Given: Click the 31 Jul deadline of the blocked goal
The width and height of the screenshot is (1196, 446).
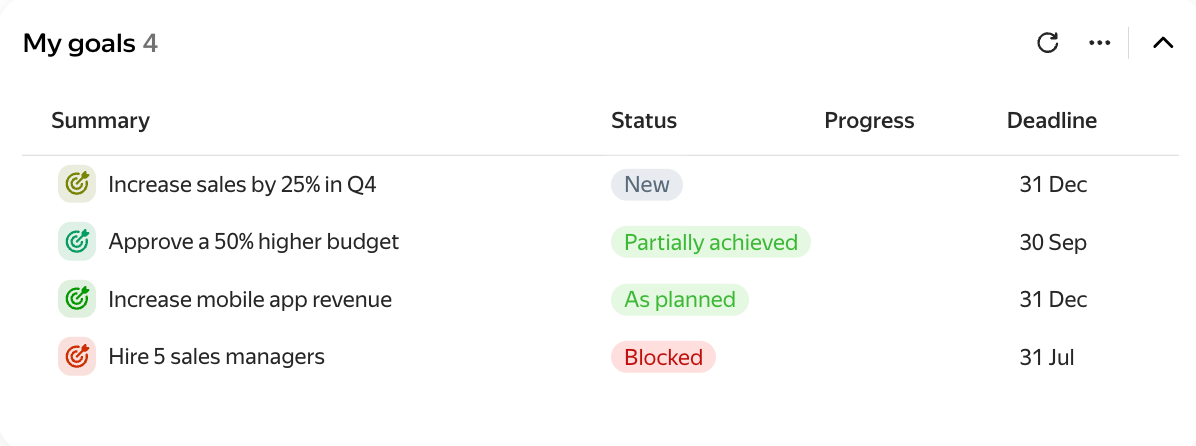Looking at the screenshot, I should [x=1047, y=357].
